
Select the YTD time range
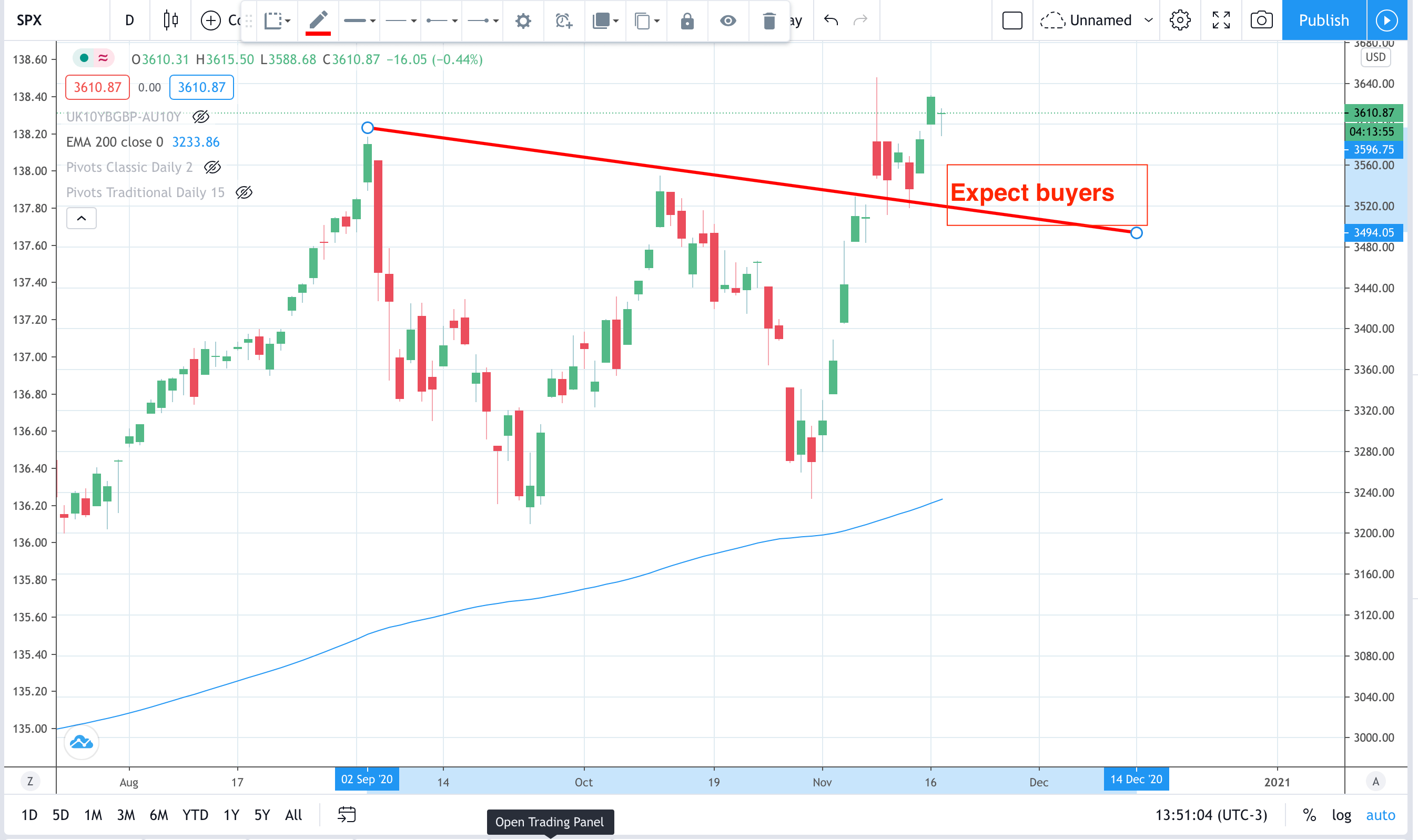[195, 815]
